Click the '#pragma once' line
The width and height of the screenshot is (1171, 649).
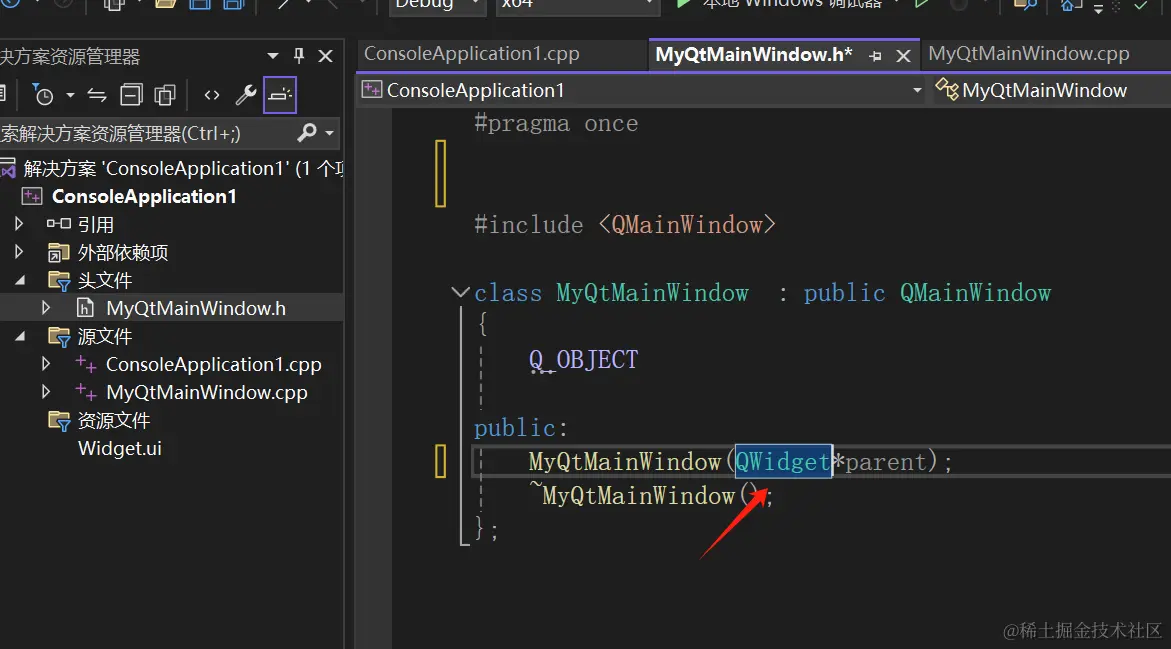(x=556, y=123)
